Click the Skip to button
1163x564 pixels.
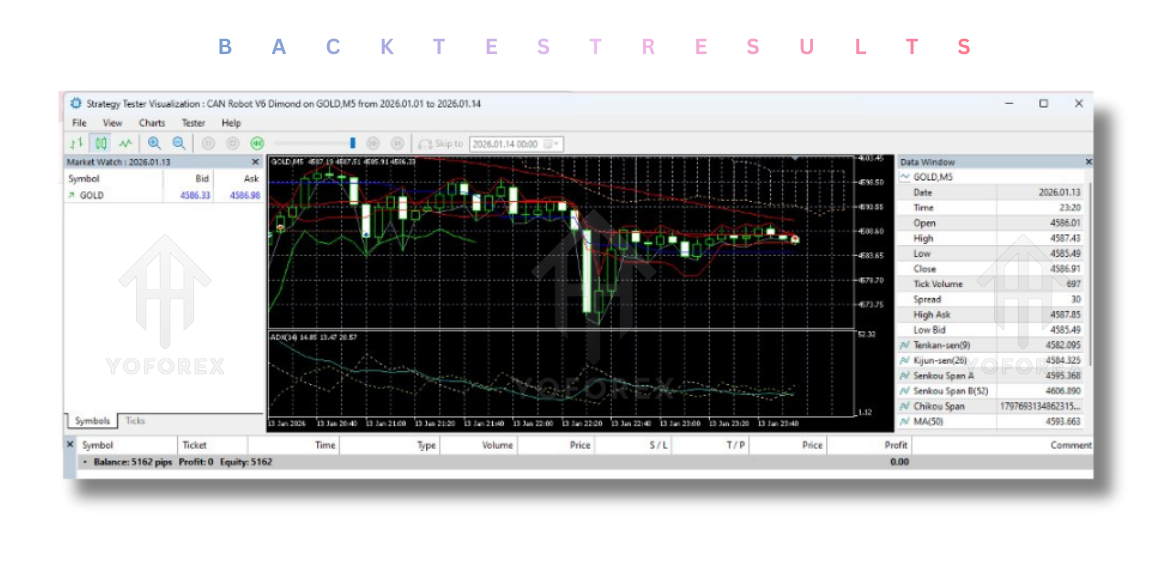[x=441, y=144]
